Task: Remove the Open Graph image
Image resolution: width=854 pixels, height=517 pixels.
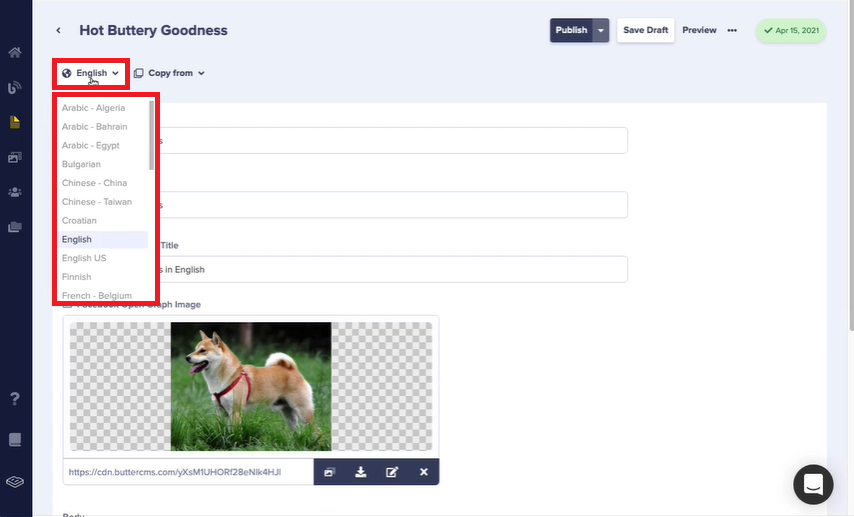Action: pos(424,472)
